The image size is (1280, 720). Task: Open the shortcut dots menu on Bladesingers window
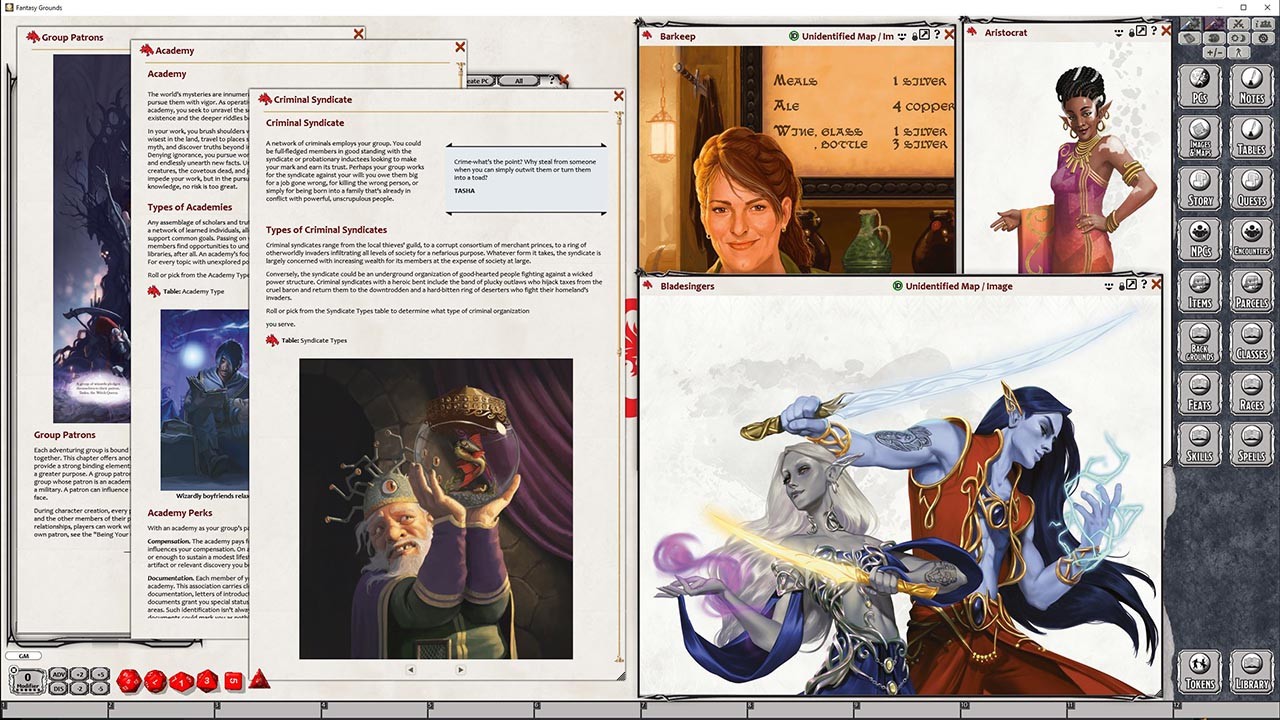click(x=1108, y=286)
